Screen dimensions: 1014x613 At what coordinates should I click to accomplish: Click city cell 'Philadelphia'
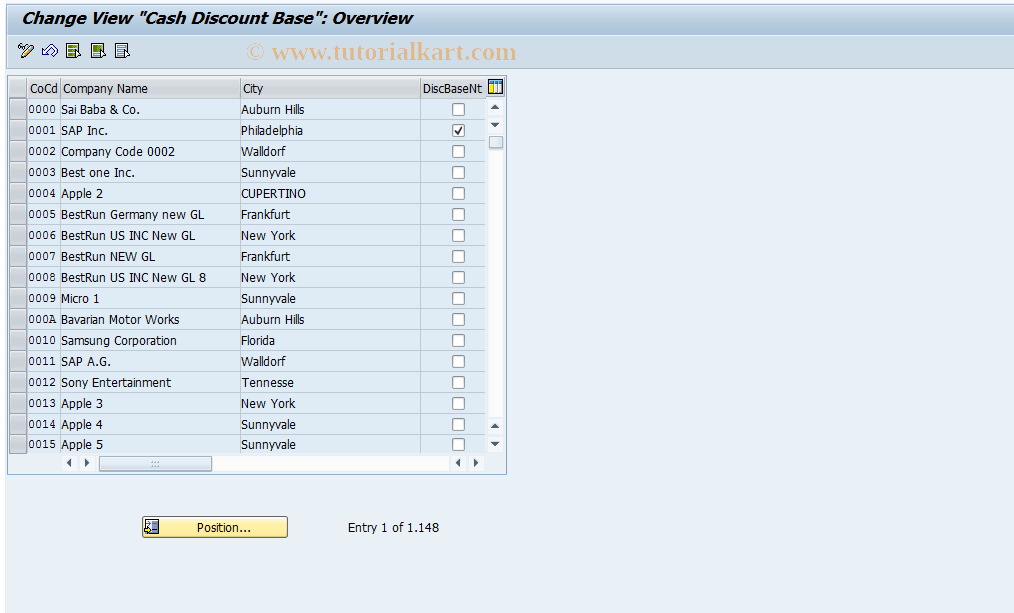point(330,131)
